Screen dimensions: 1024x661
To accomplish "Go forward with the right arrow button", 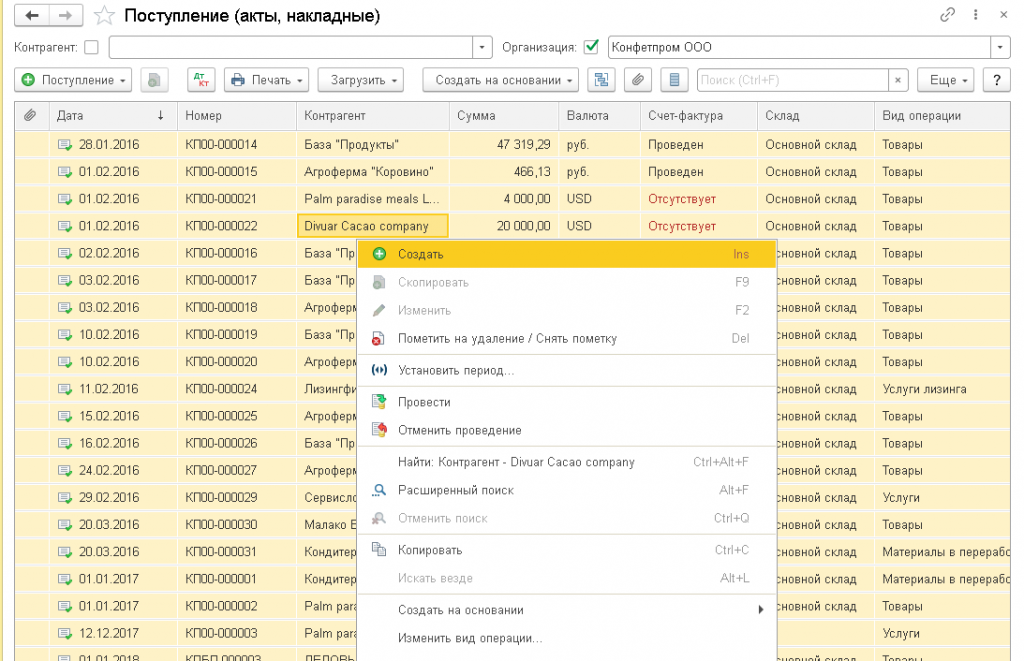I will [x=65, y=15].
